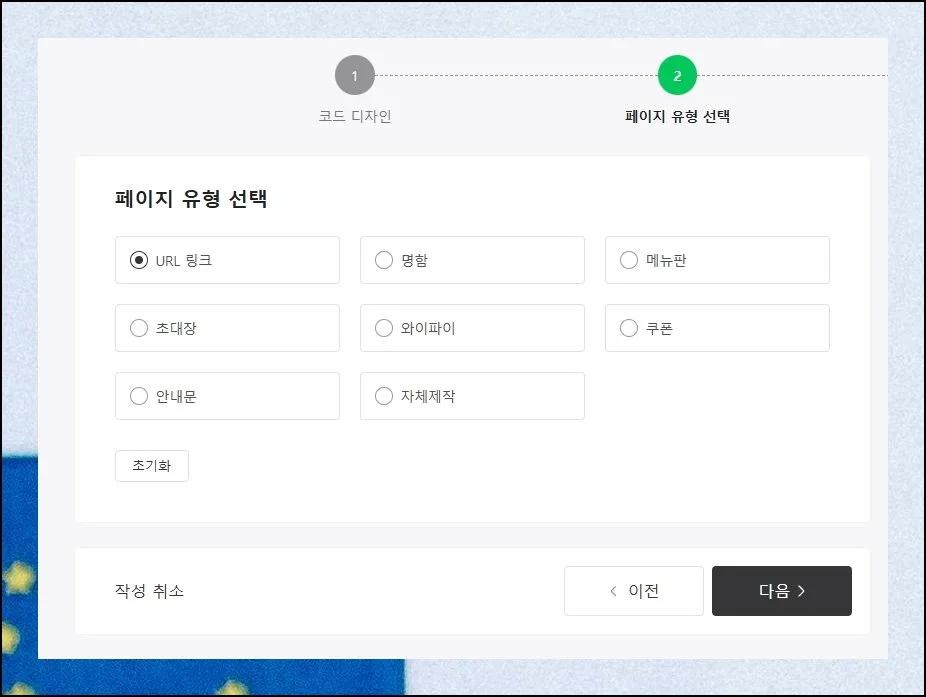Image resolution: width=926 pixels, height=697 pixels.
Task: Click the right chevron in 다음 button
Action: [x=801, y=591]
